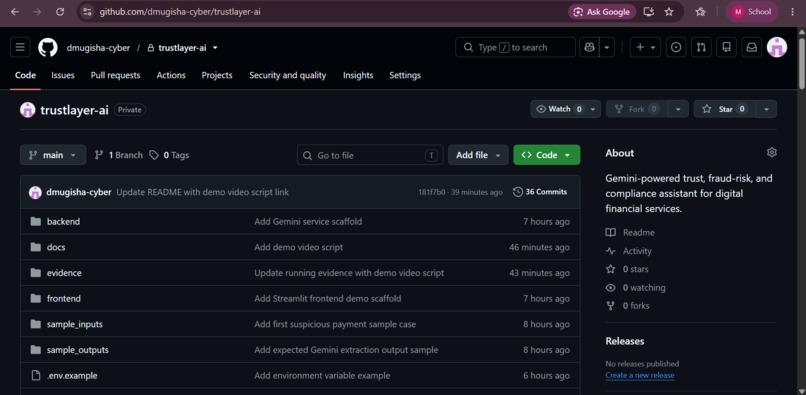Expand the Star lists caret

766,109
